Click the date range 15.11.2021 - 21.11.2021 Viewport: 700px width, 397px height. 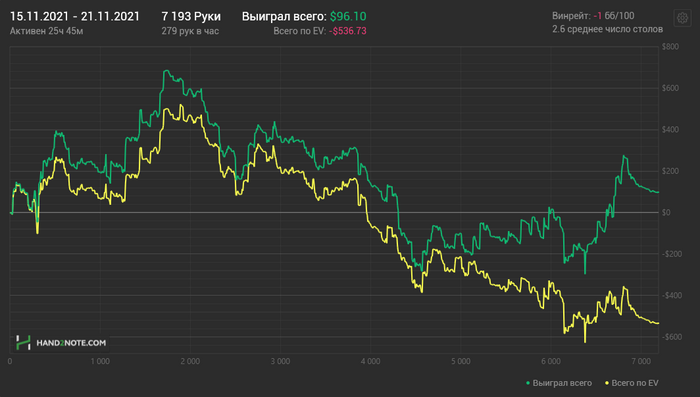75,17
